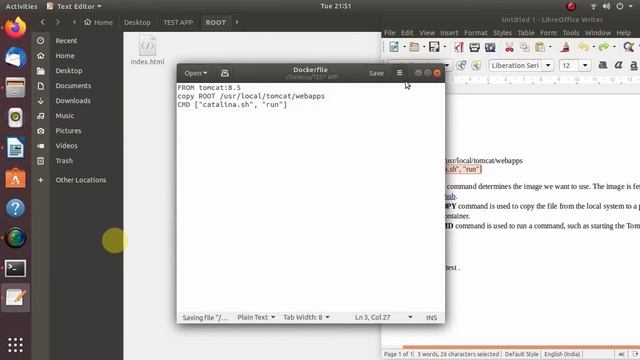Open Ubuntu Software from the dock
Screen dimensions: 640x360
click(16, 178)
